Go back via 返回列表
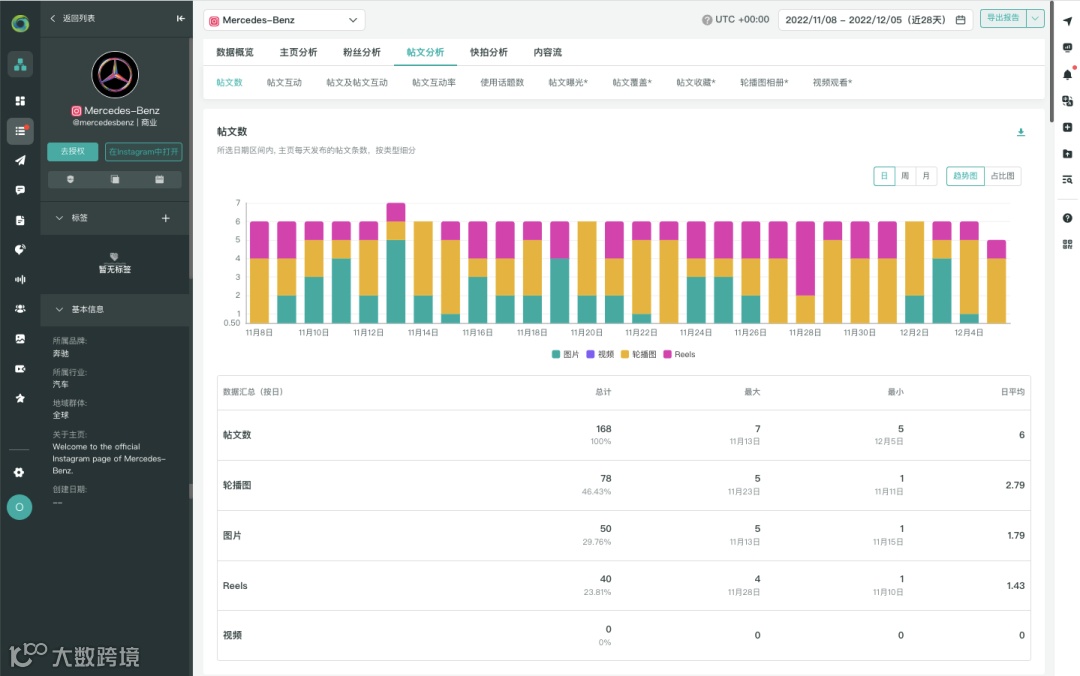 click(x=73, y=19)
